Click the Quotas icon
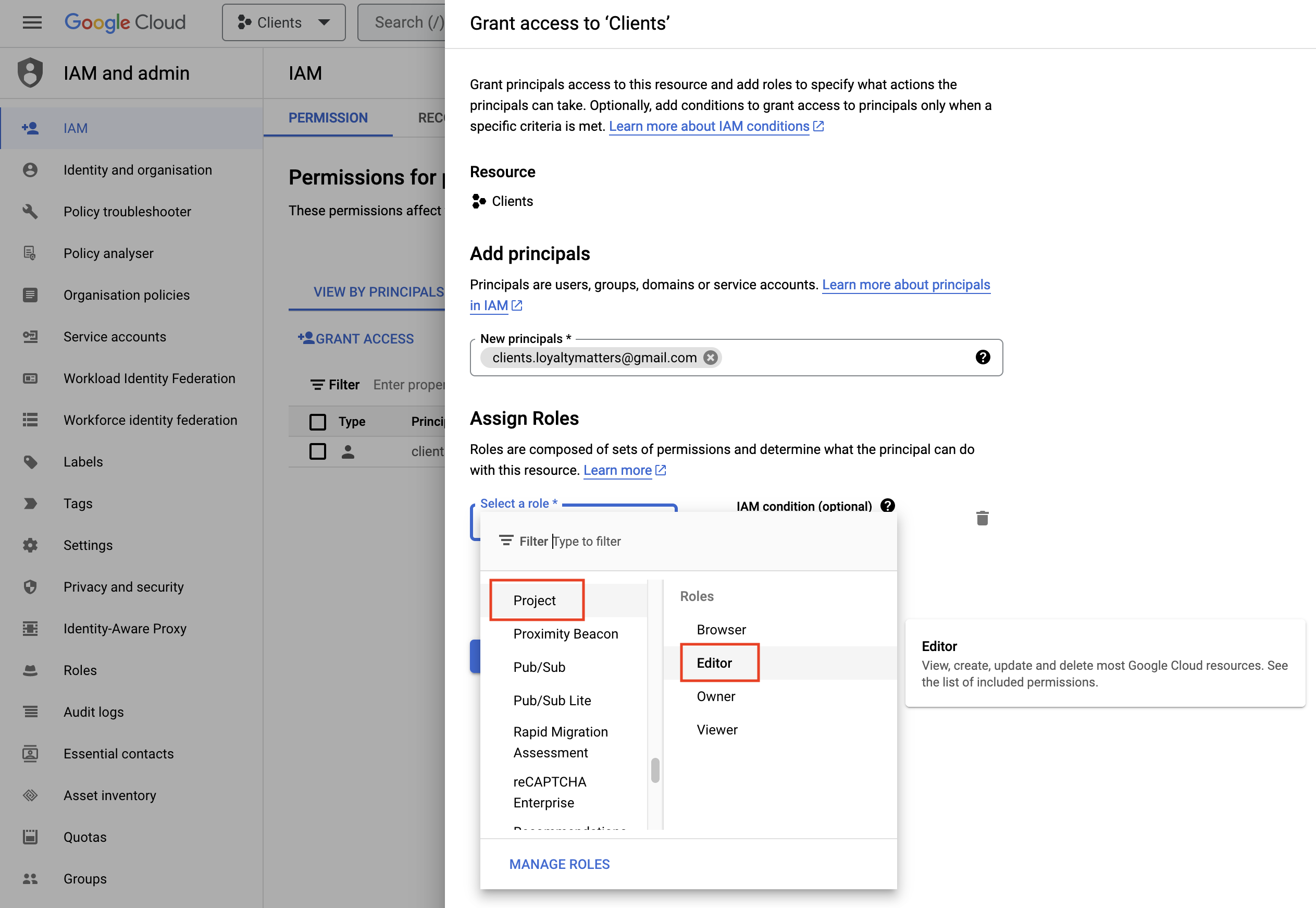Screen dimensions: 1316x908 30,837
